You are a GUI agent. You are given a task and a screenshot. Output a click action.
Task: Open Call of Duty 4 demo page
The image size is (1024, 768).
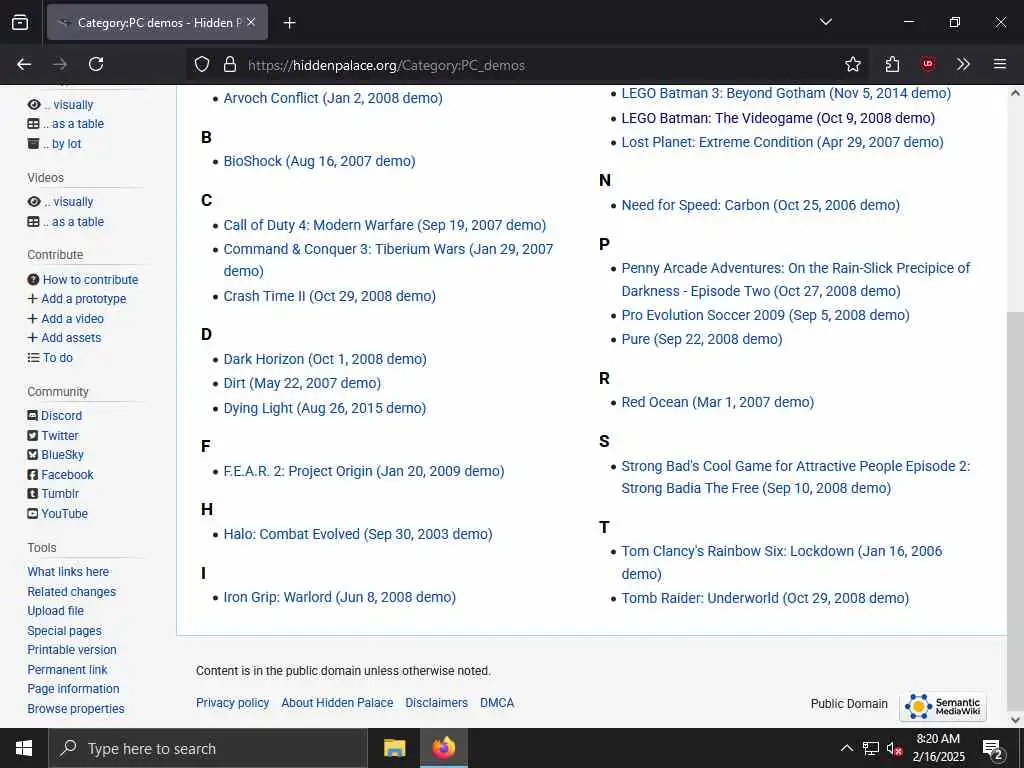(385, 225)
